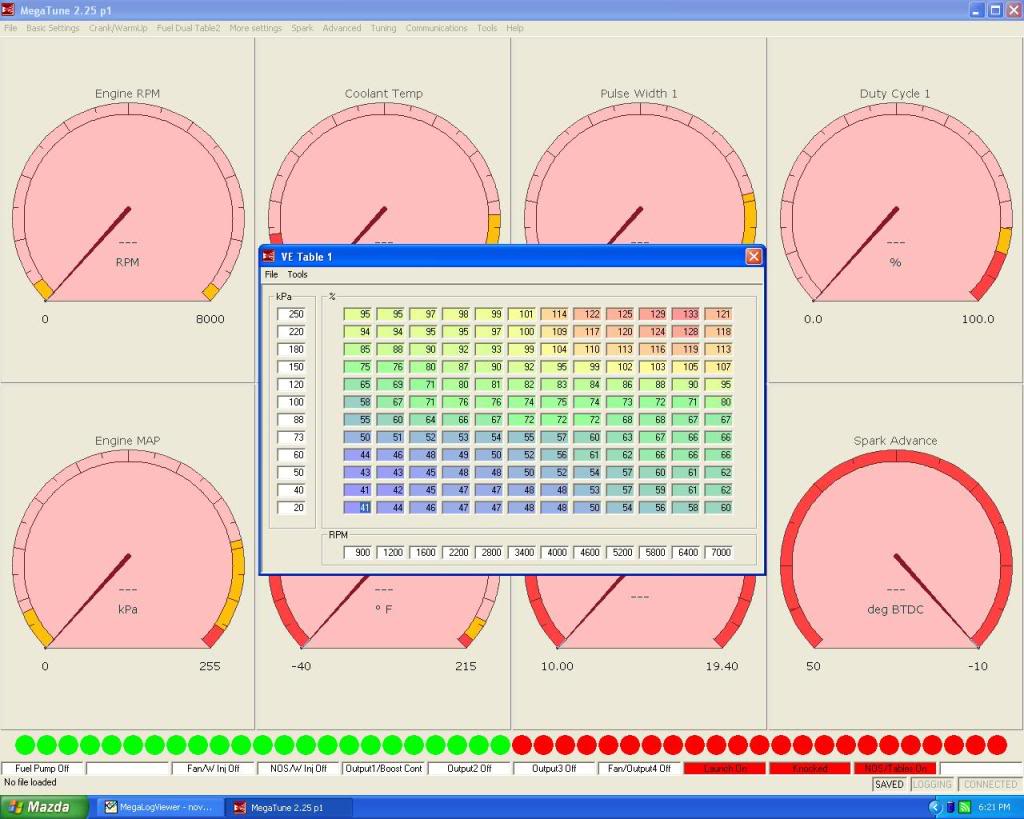Select the 2800 RPM bin field

[489, 553]
